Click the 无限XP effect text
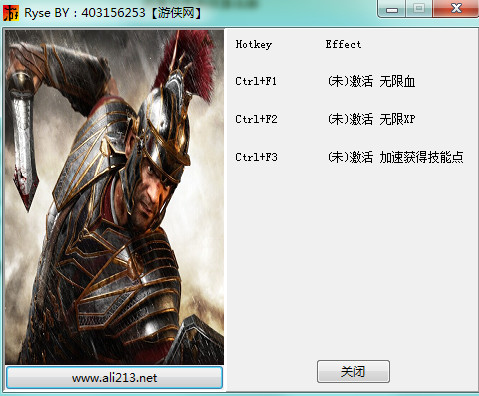Viewport: 479px width, 396px height. click(397, 119)
